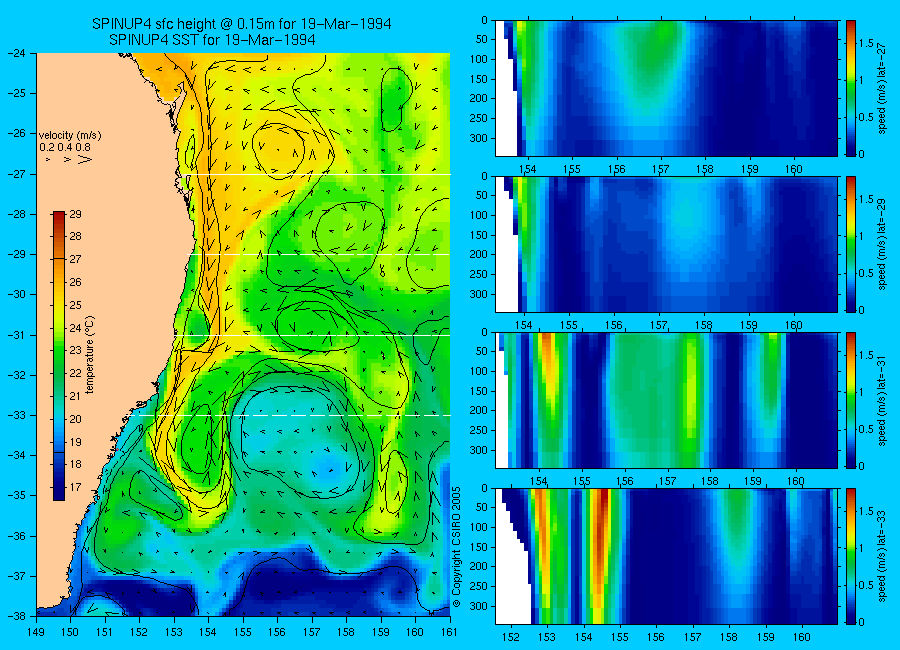The image size is (900, 650).
Task: Click the '149' longitude label on the map axis
Action: coord(36,632)
